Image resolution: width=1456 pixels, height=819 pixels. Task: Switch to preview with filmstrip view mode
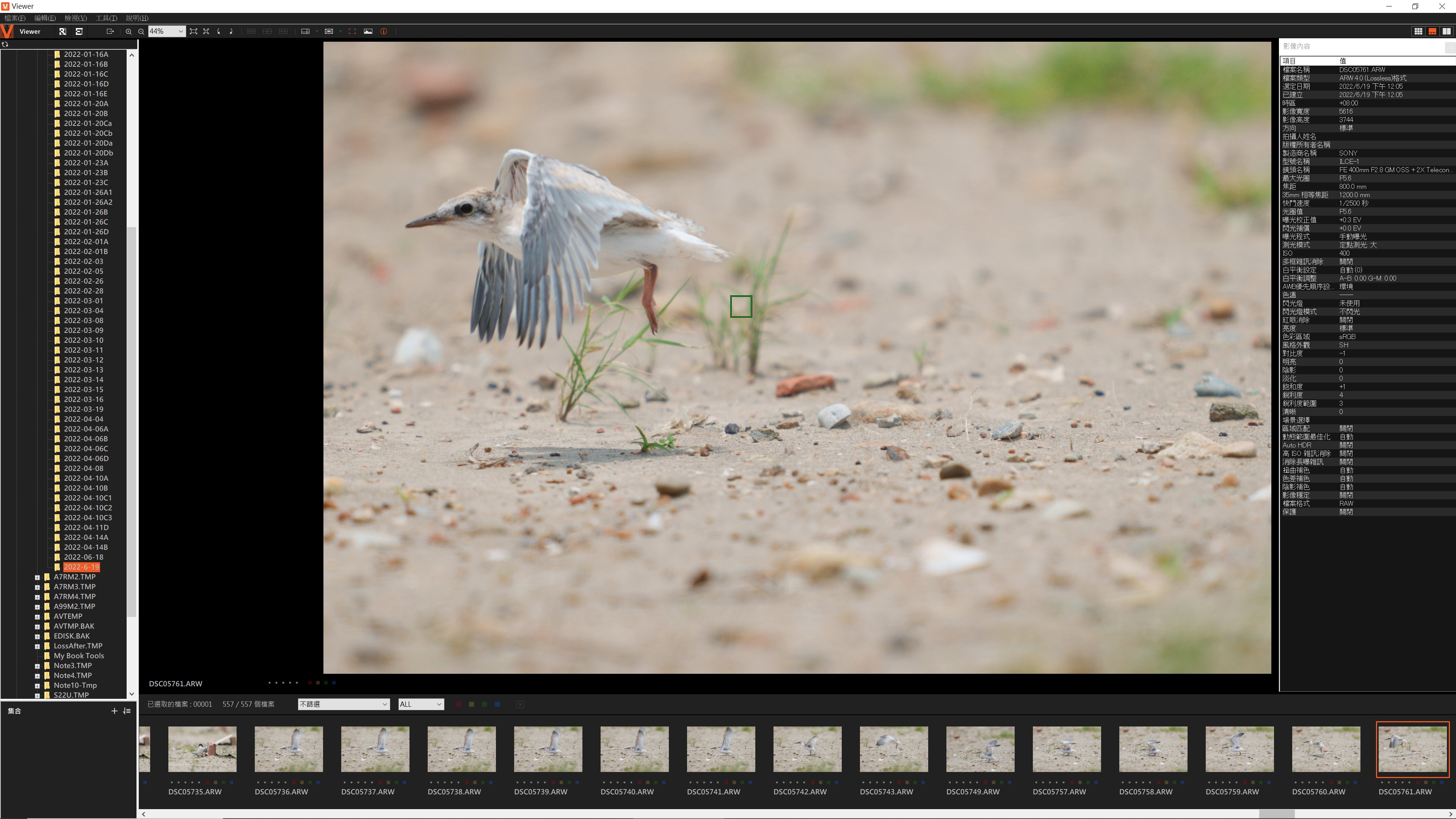(x=1432, y=31)
